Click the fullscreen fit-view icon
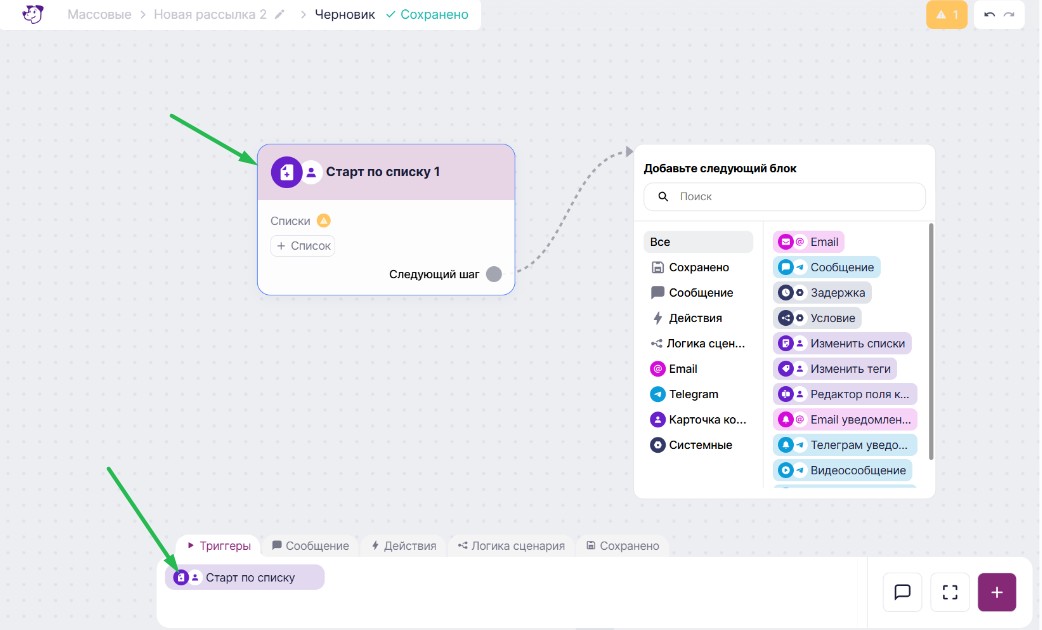The height and width of the screenshot is (630, 1042). (x=950, y=592)
